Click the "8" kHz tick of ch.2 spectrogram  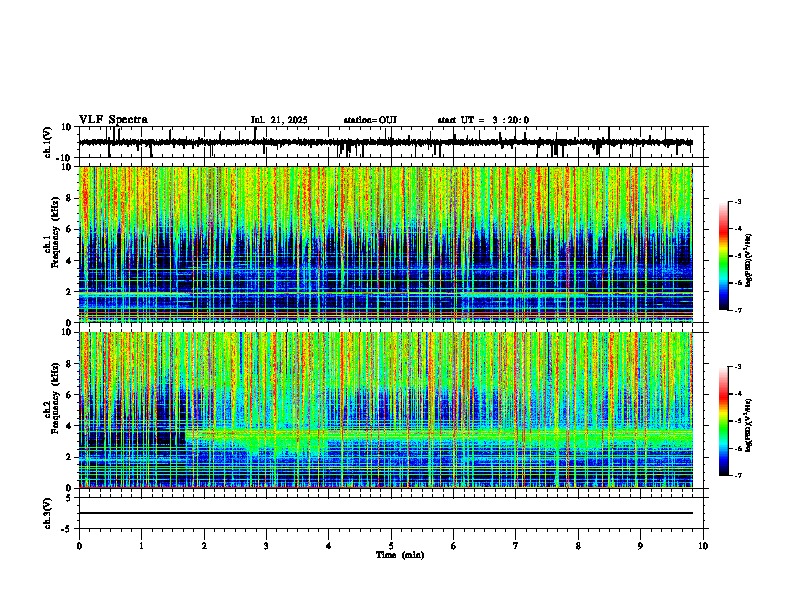[70, 364]
